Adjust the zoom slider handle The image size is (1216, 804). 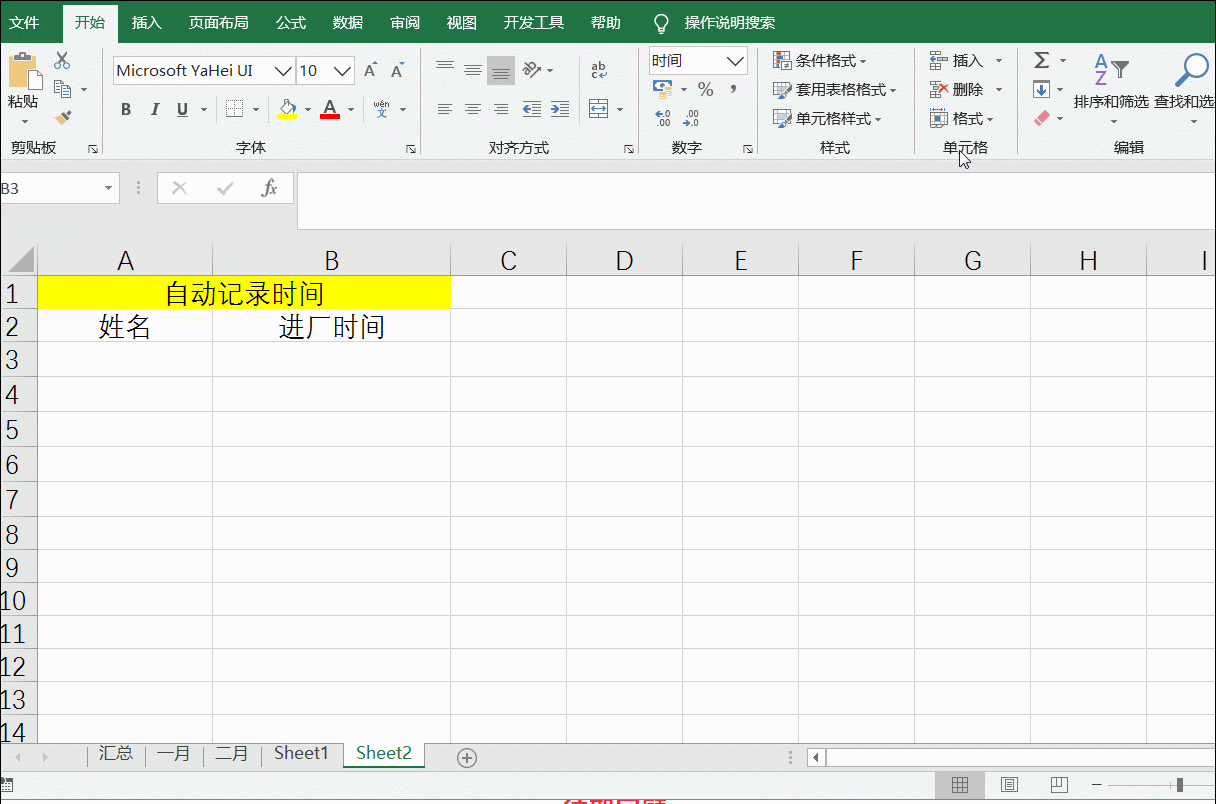1181,785
